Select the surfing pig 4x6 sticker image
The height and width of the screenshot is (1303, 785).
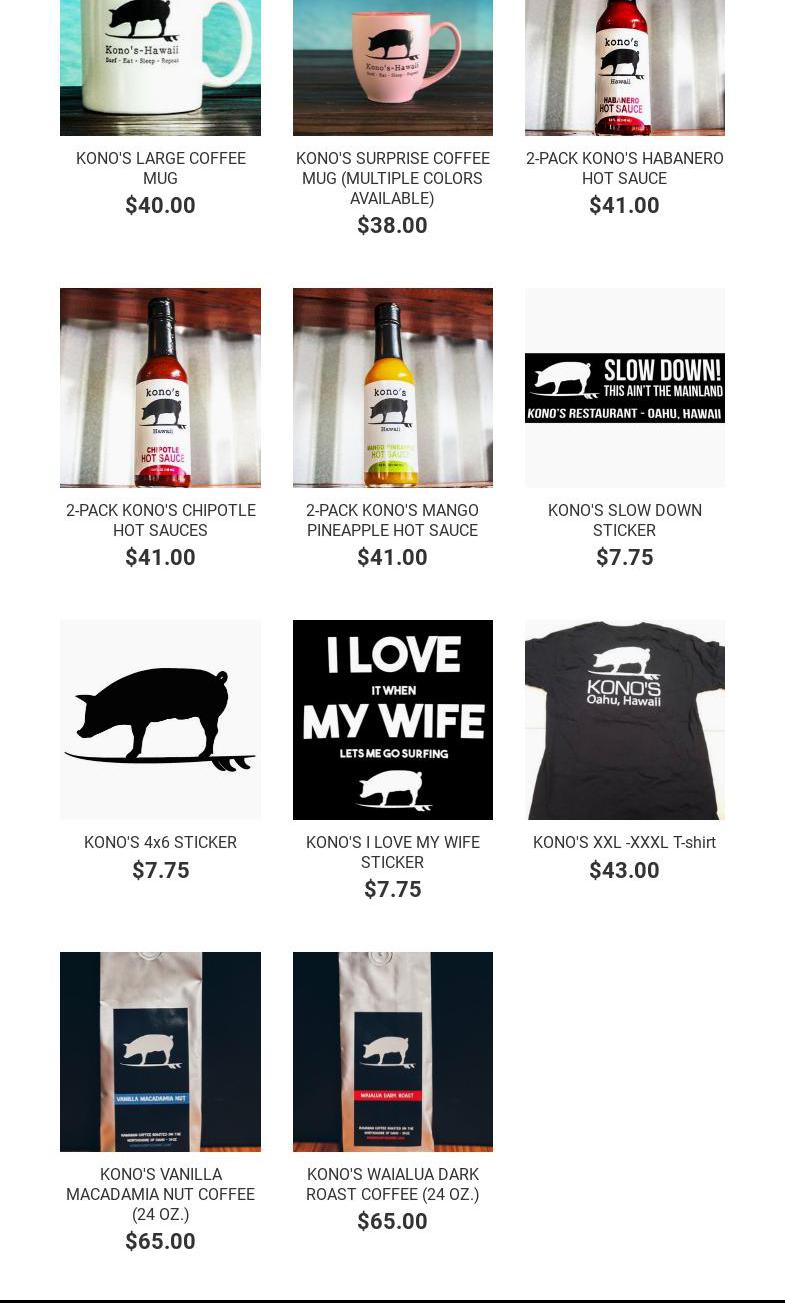coord(160,720)
